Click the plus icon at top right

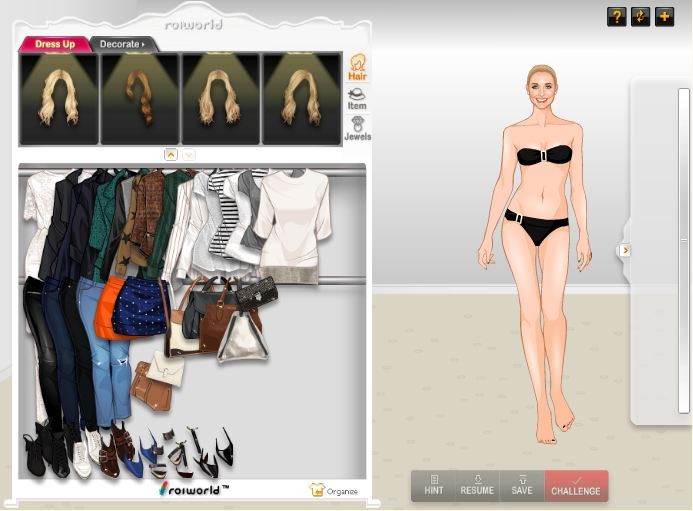[x=664, y=17]
